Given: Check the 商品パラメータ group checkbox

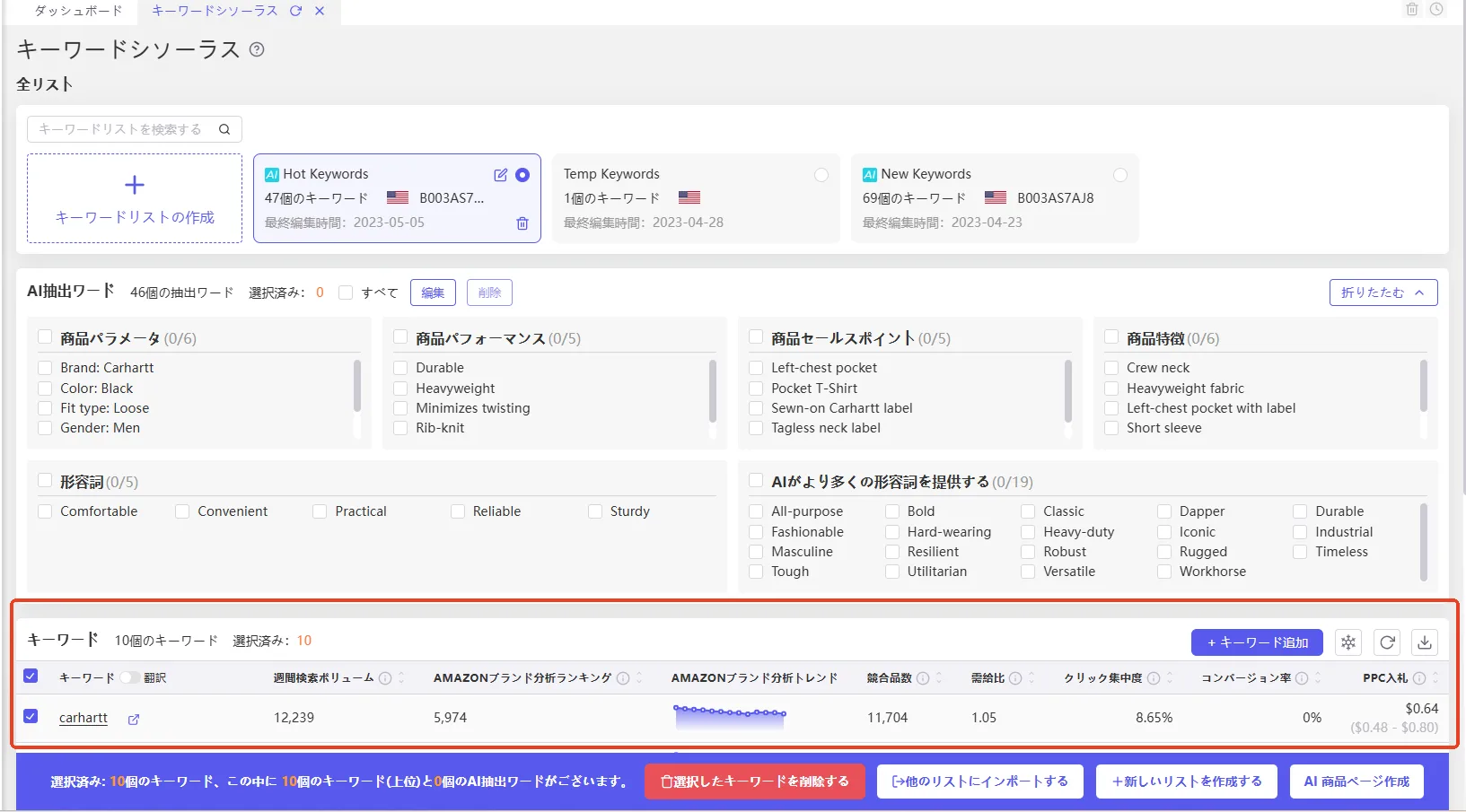Looking at the screenshot, I should 45,337.
